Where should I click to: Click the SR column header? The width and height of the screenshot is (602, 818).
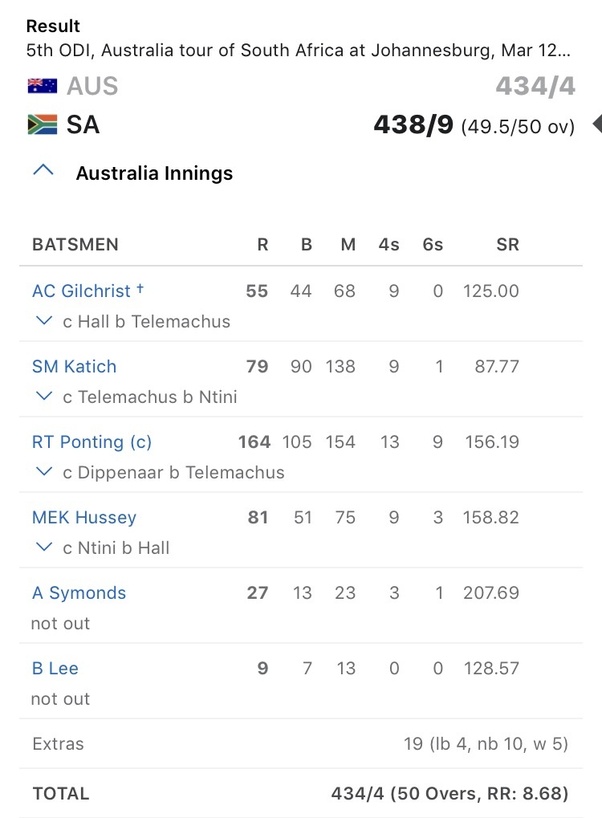[507, 244]
